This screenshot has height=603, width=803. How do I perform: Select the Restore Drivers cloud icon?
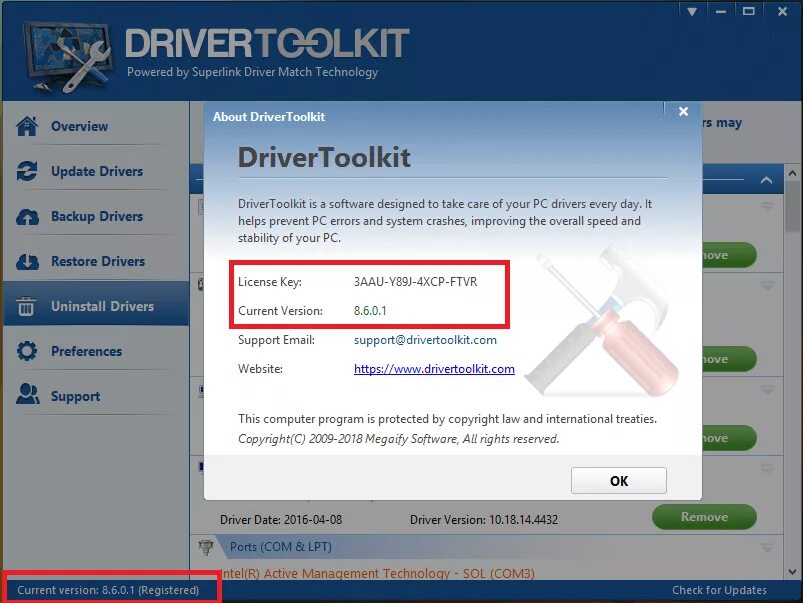[x=29, y=261]
